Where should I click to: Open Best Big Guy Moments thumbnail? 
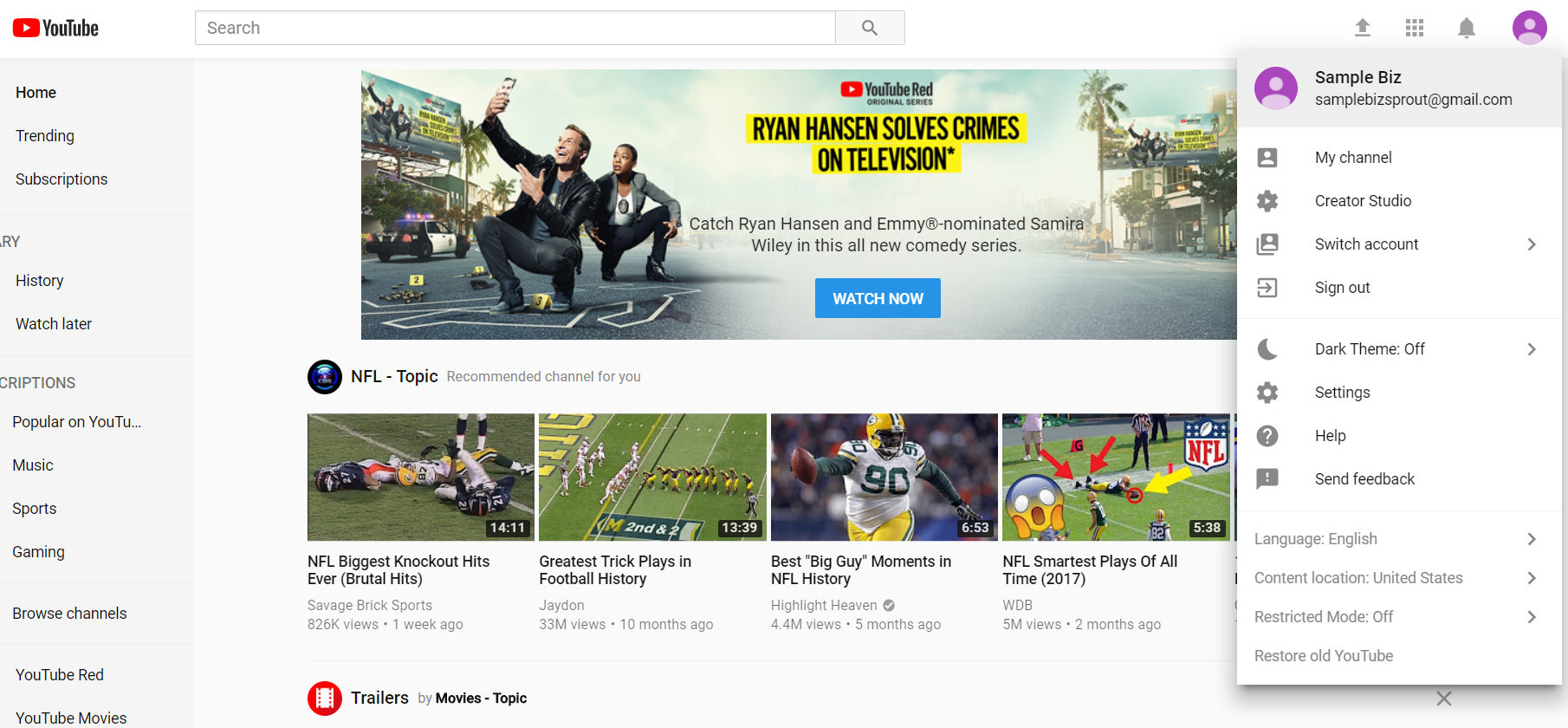884,478
